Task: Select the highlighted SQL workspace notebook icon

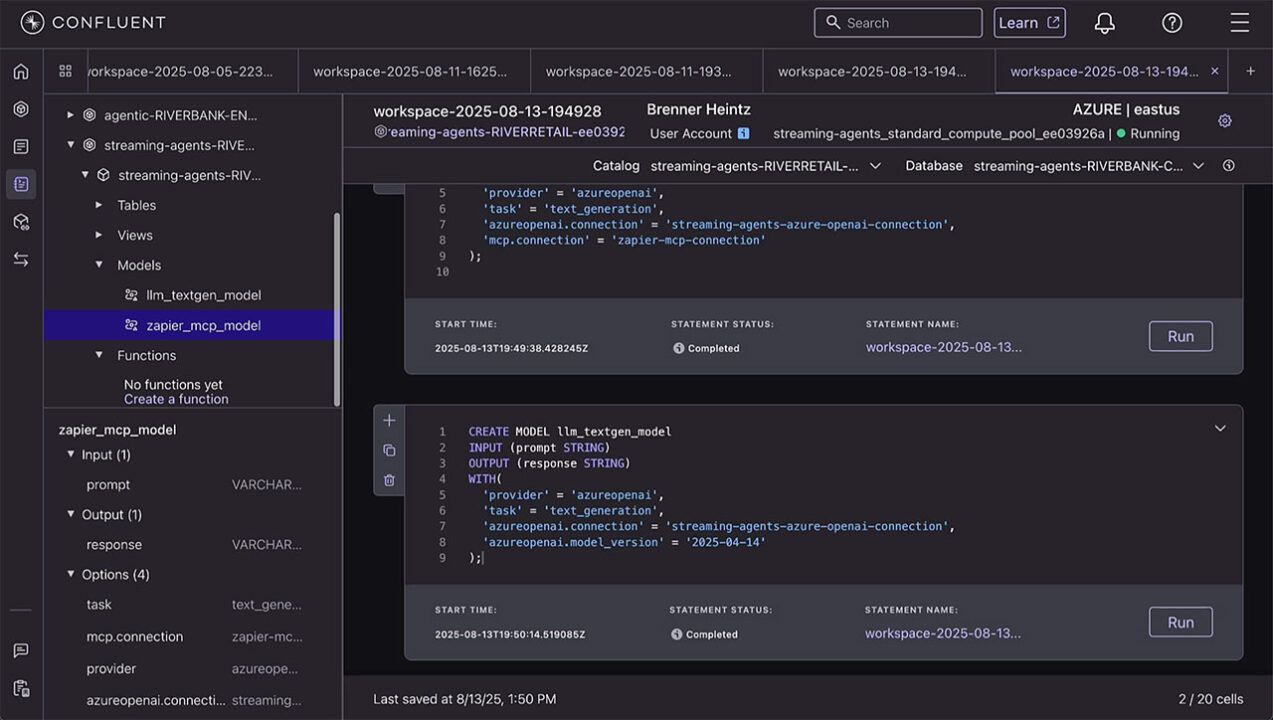Action: [x=20, y=184]
